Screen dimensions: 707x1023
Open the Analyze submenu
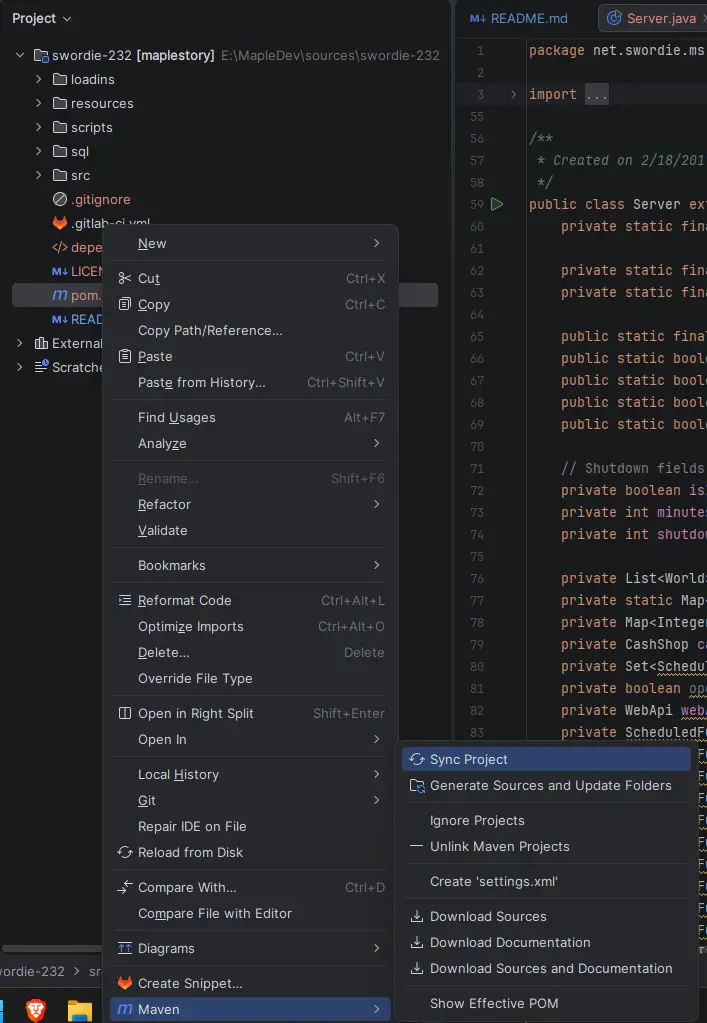pos(251,444)
